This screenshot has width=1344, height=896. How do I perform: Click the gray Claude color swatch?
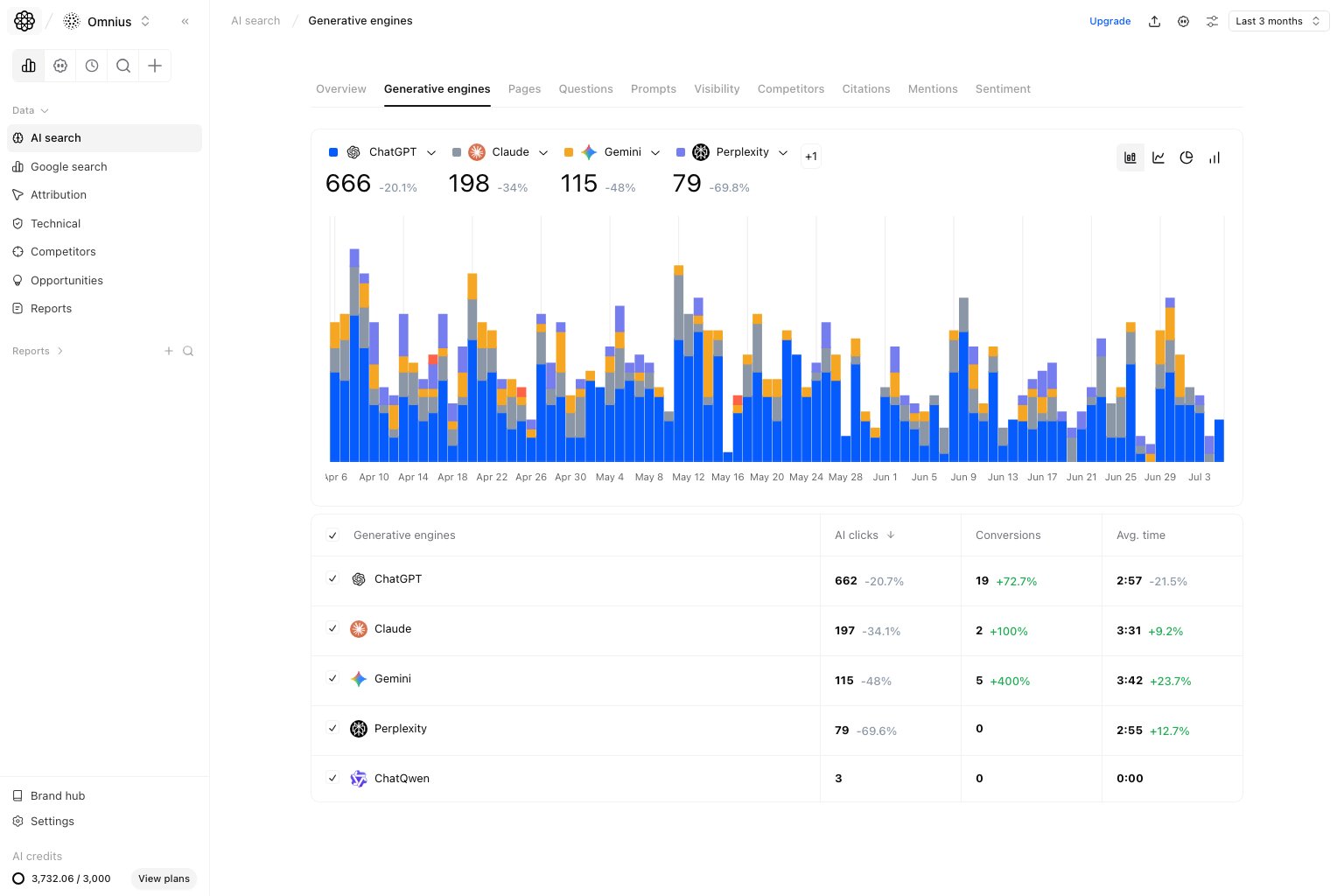(x=457, y=152)
